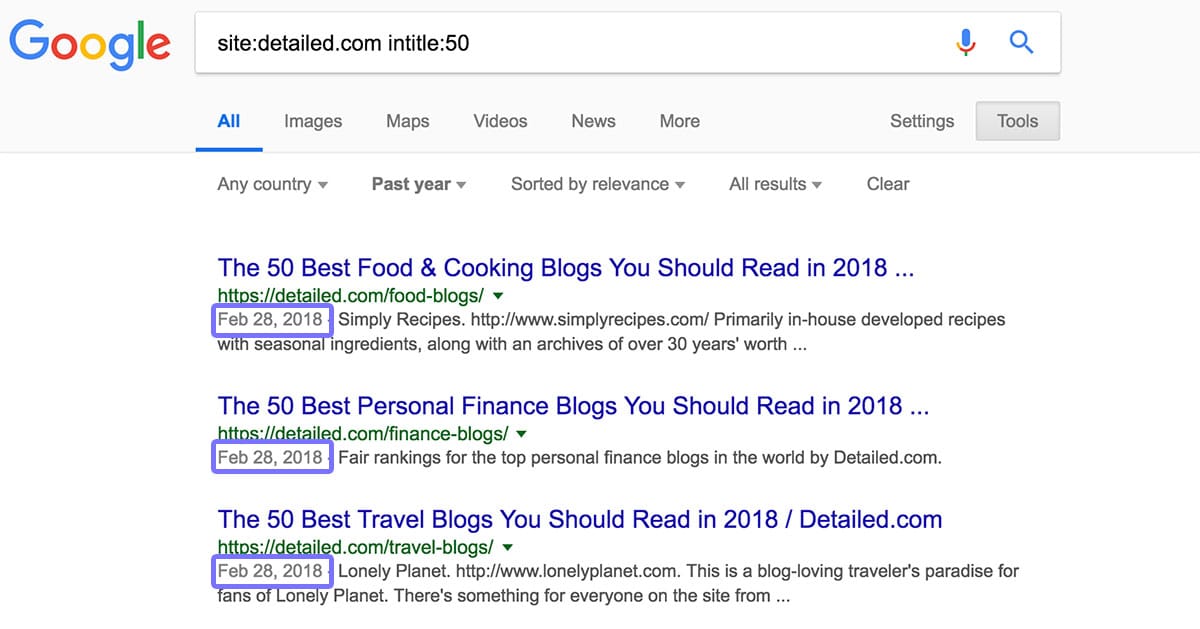Clear the applied search filters
This screenshot has height=629, width=1200.
pos(888,184)
